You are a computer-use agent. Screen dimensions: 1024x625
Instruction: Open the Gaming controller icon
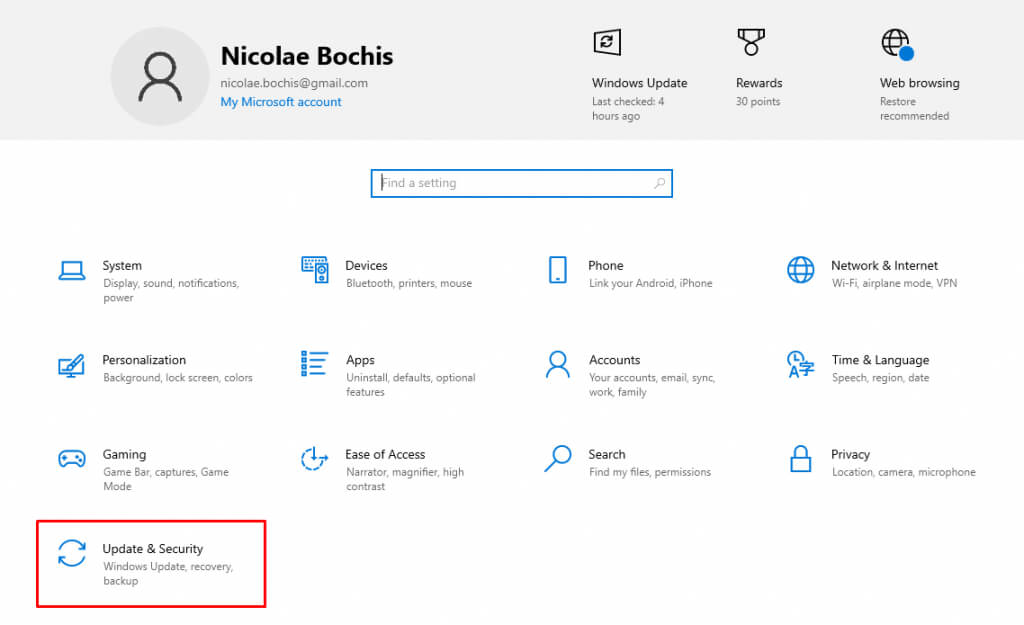(x=72, y=459)
